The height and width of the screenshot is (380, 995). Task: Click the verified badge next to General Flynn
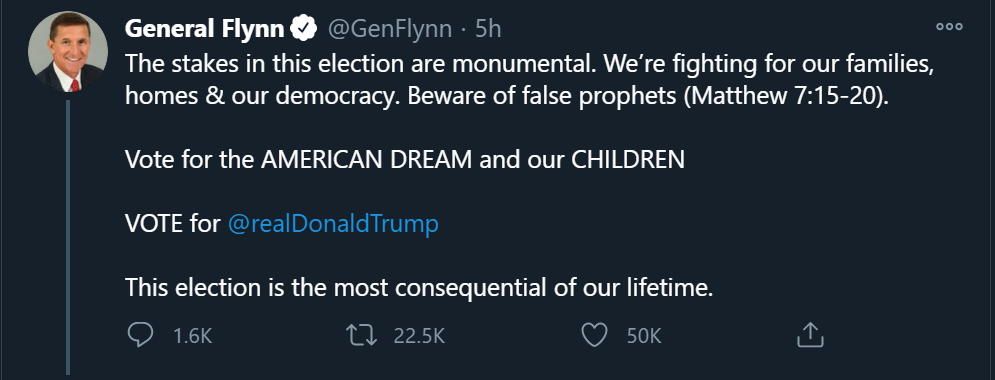click(x=303, y=29)
